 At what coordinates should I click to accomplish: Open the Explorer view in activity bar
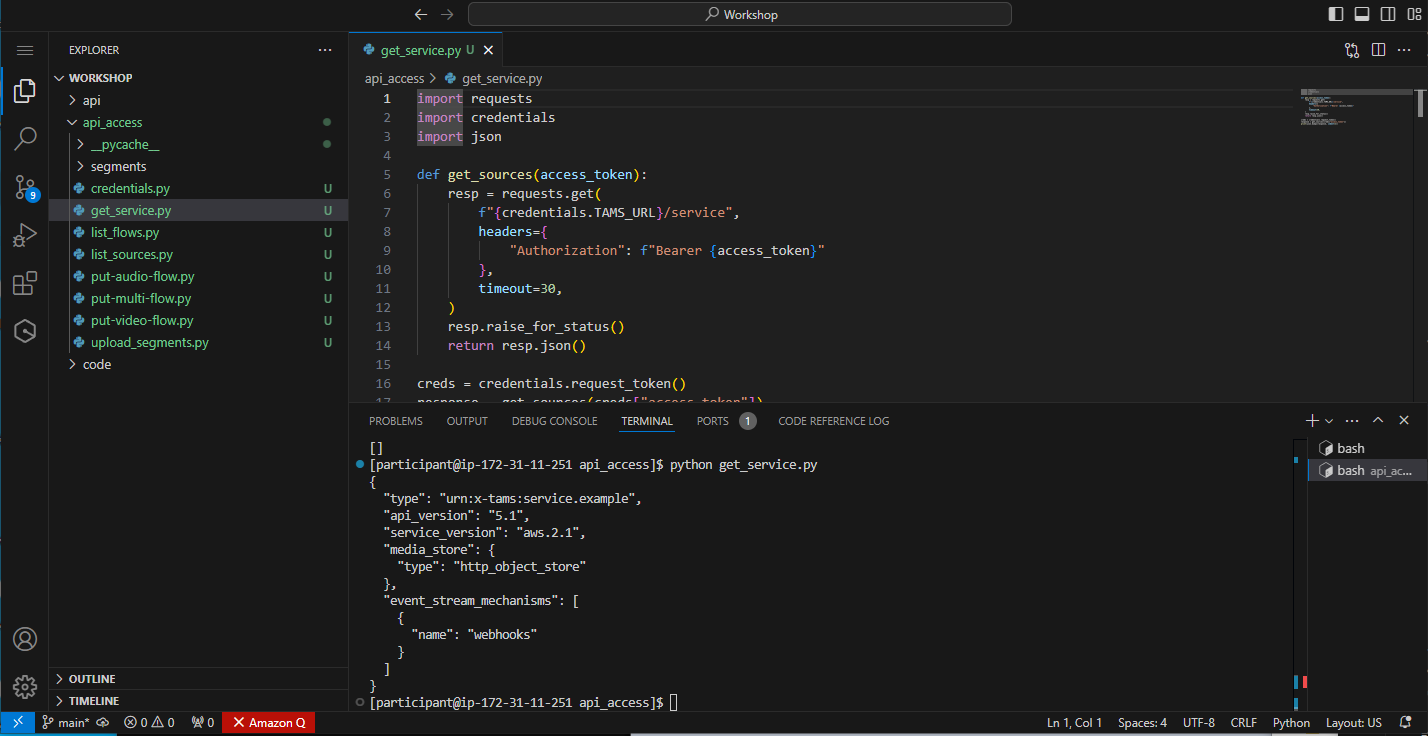click(25, 93)
